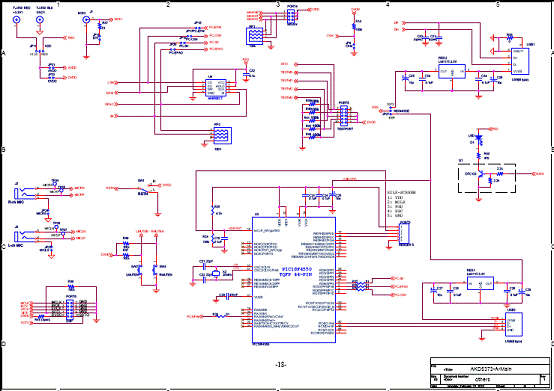Click the SW2 pushbutton switch symbol
Screen dimensions: 554x391
[139, 270]
